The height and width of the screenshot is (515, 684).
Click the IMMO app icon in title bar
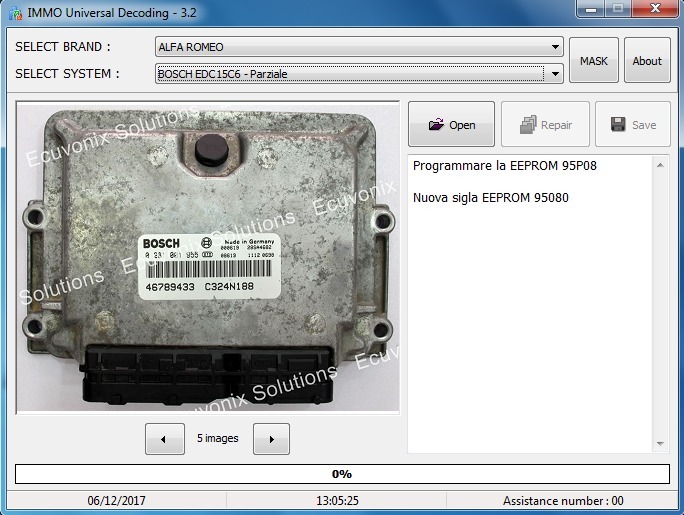[x=15, y=13]
